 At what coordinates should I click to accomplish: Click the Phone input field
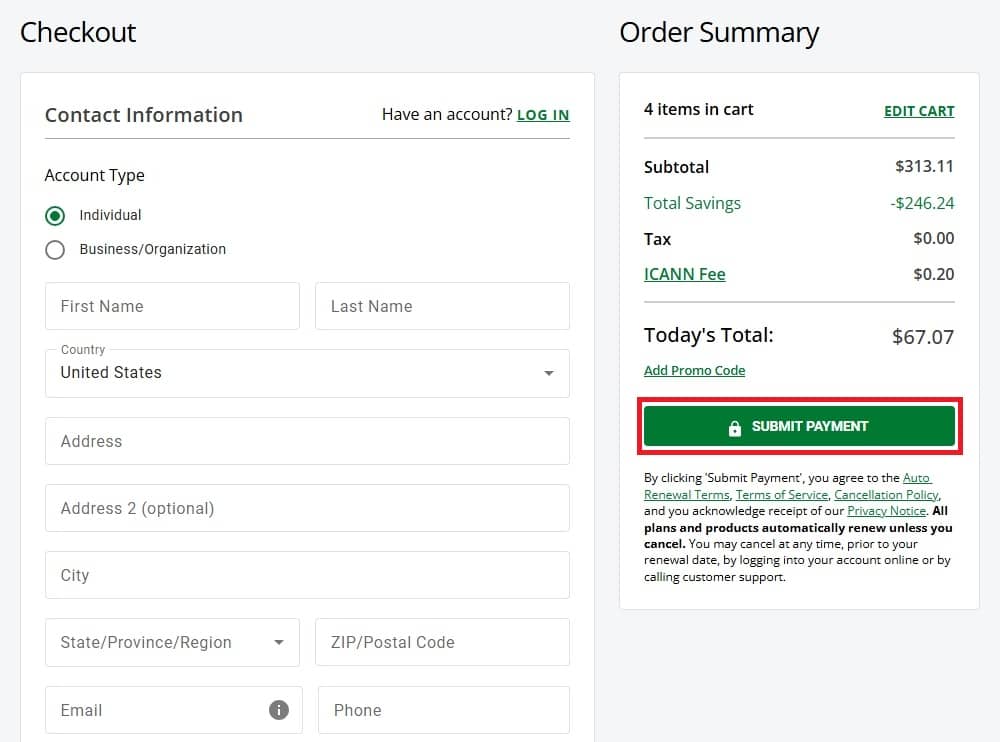[x=442, y=710]
